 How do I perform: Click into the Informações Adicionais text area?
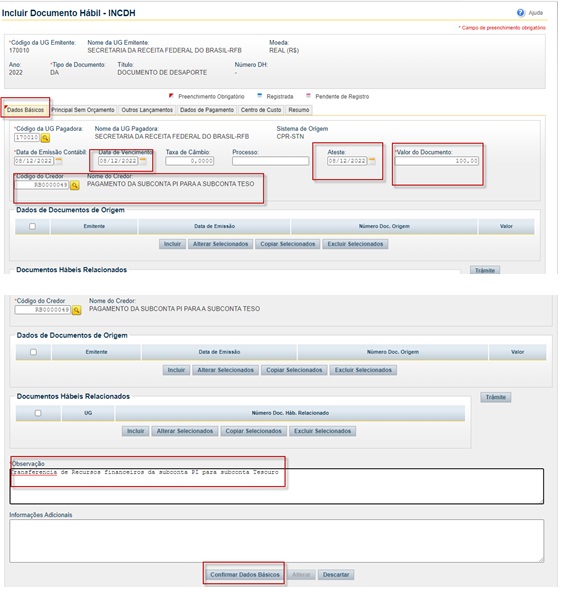point(277,541)
